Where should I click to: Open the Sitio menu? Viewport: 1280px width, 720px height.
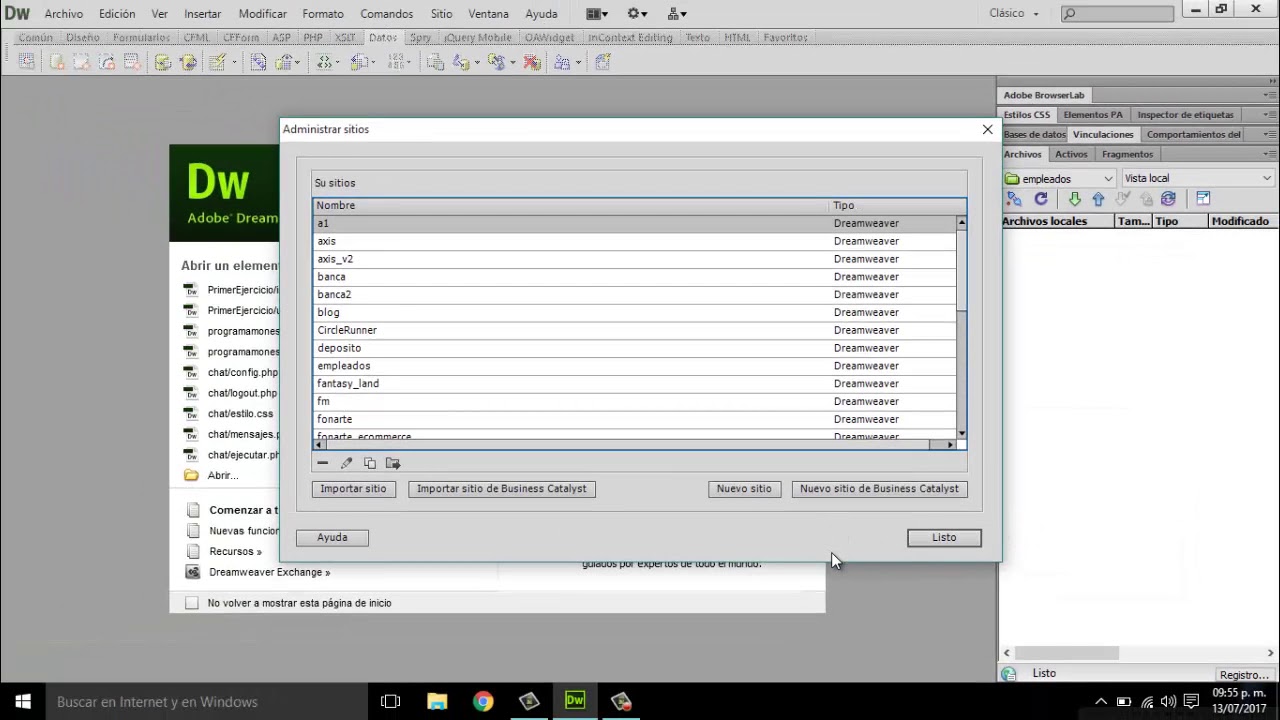[x=441, y=14]
